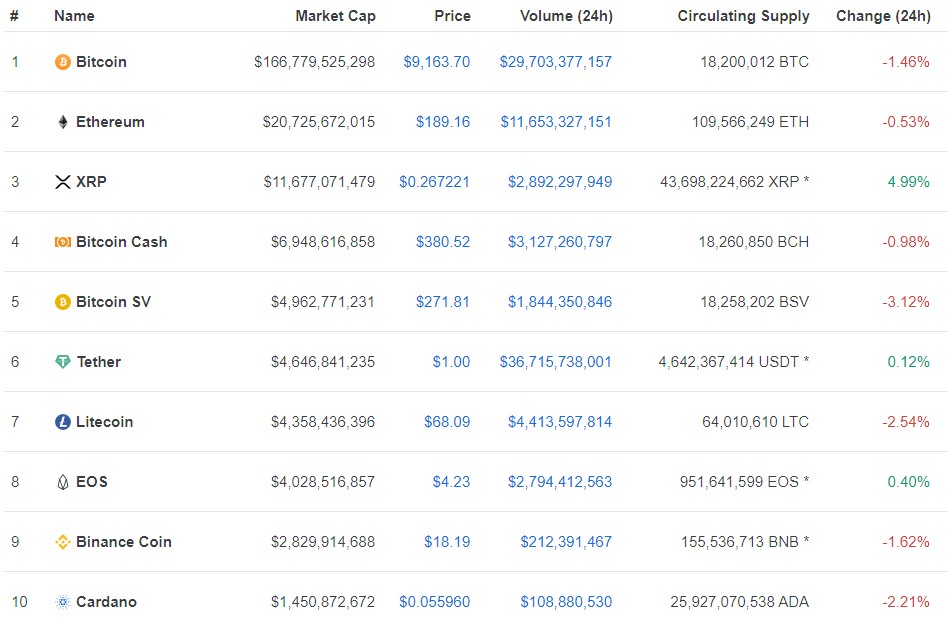Select Bitcoin change value -1.46%
The width and height of the screenshot is (948, 631).
906,62
